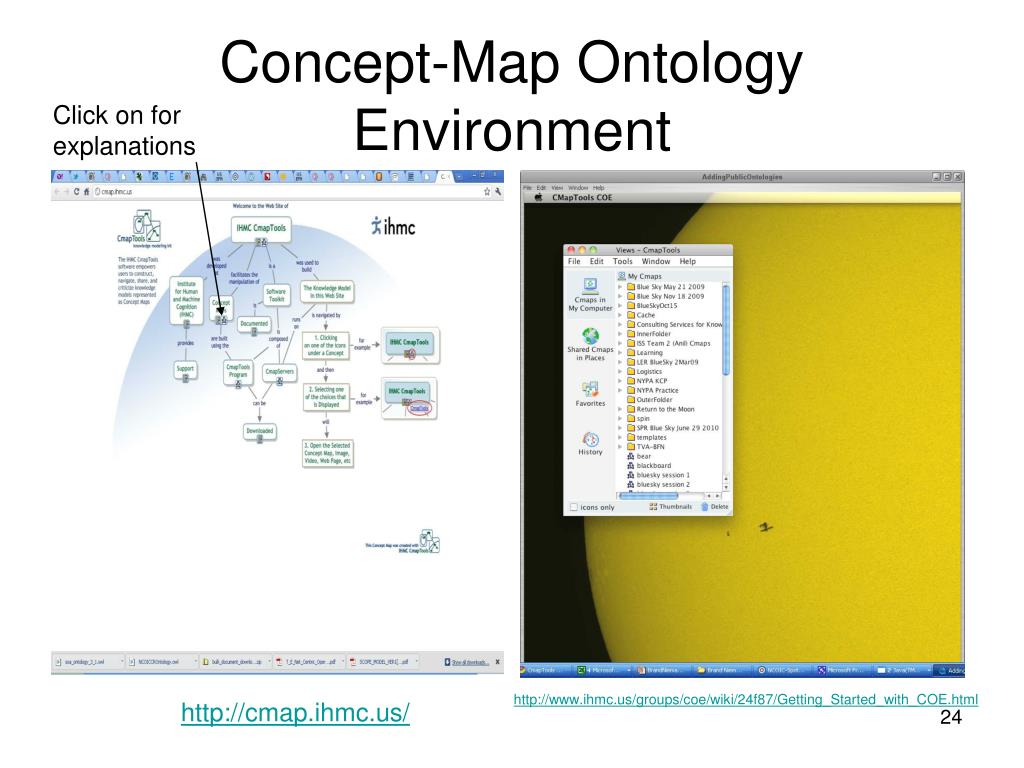Viewport: 1024px width, 768px height.
Task: Click resource icon under Downloaded node
Action: pos(260,440)
